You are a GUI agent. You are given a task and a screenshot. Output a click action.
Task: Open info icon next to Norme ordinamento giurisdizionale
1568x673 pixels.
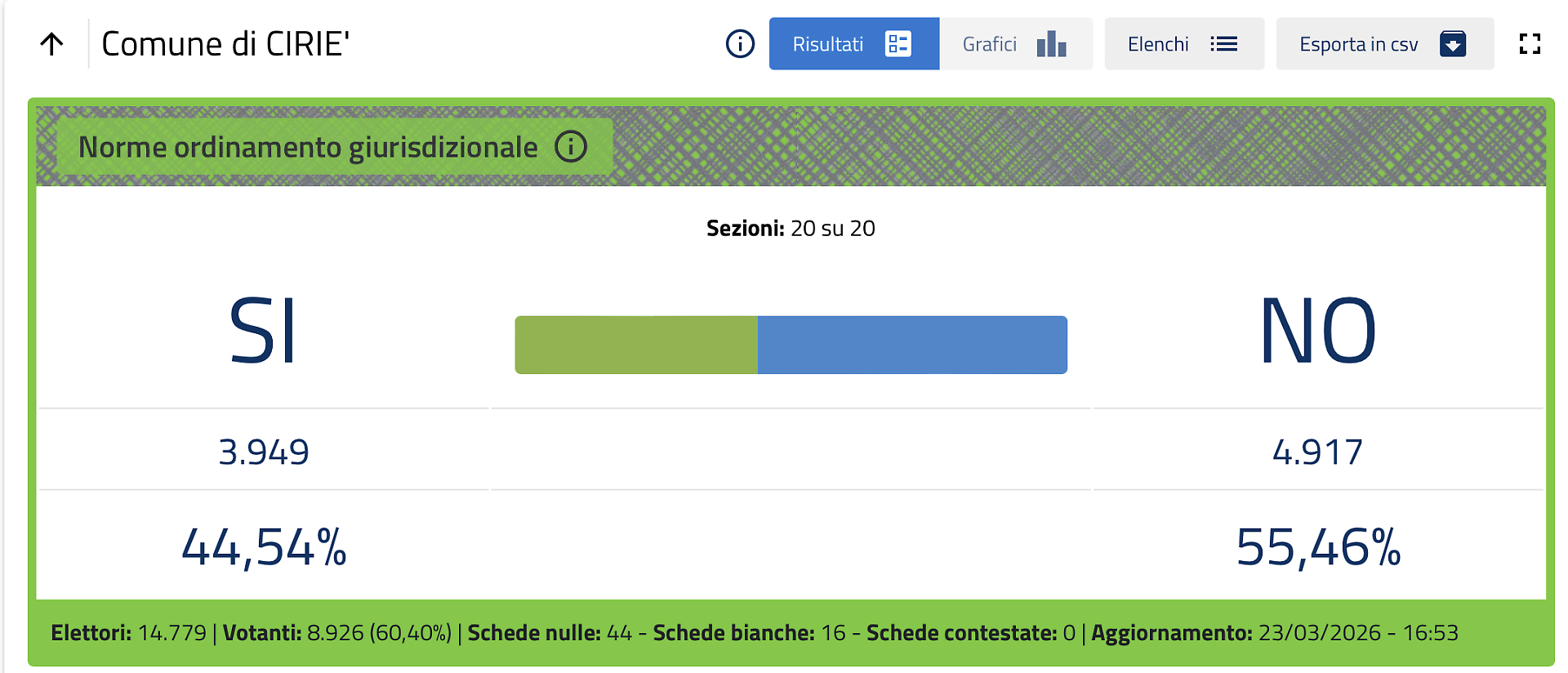tap(571, 147)
